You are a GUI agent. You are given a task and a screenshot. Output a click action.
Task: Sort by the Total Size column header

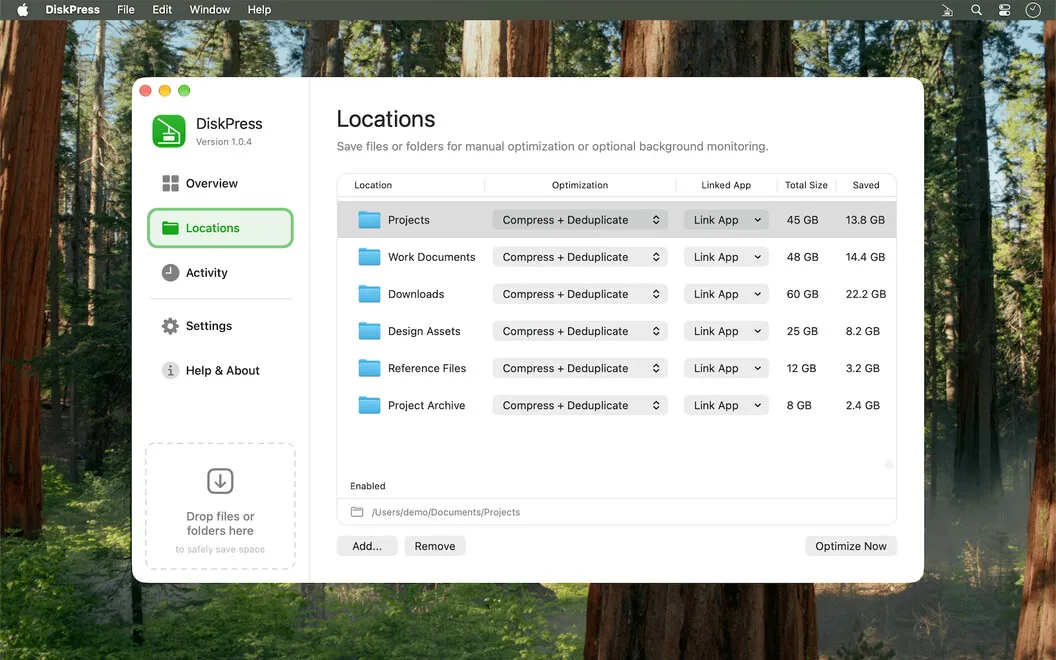pyautogui.click(x=806, y=185)
